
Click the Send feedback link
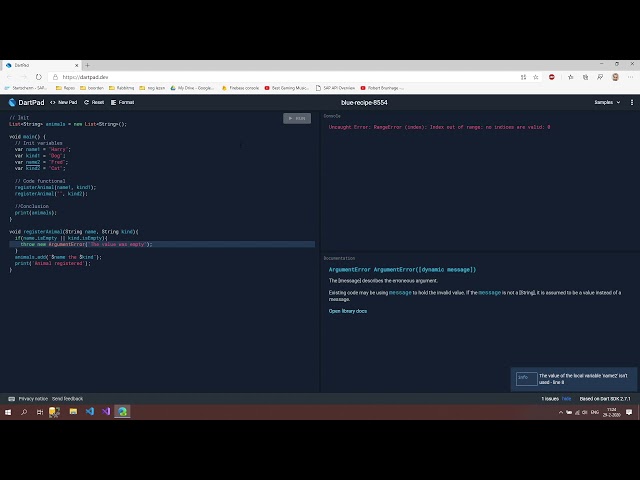[x=67, y=399]
